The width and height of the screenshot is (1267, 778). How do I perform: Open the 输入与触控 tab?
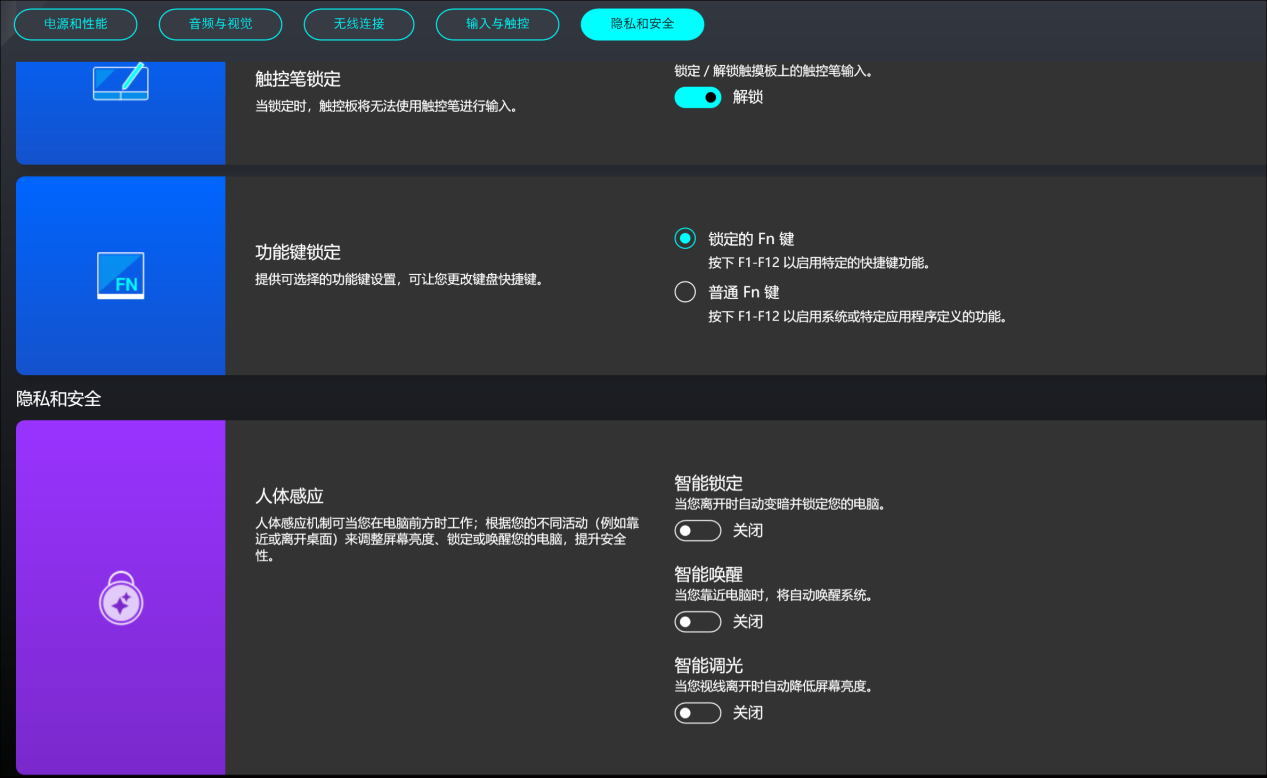pyautogui.click(x=497, y=24)
